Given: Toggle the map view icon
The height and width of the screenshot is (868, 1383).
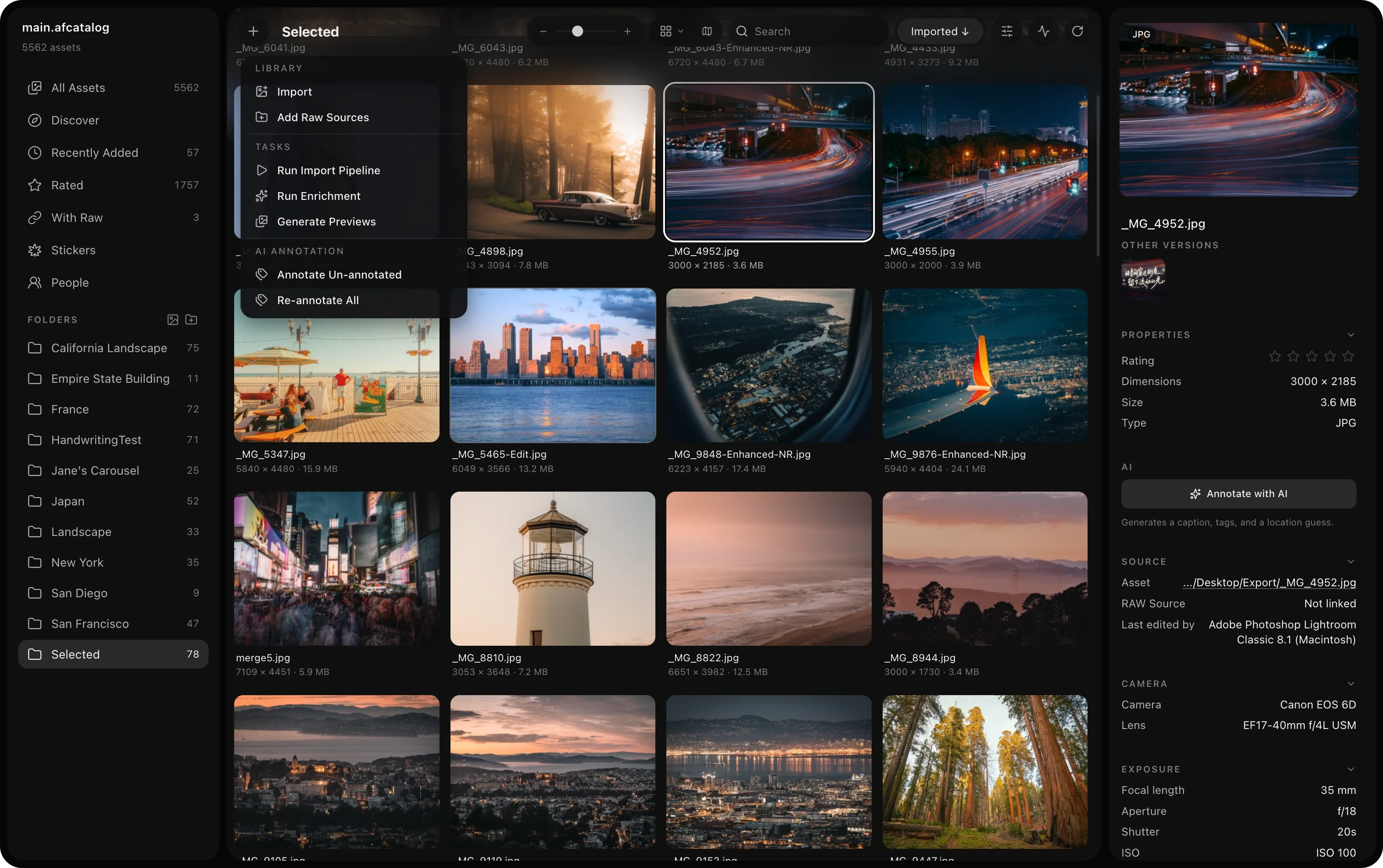Looking at the screenshot, I should coord(707,32).
